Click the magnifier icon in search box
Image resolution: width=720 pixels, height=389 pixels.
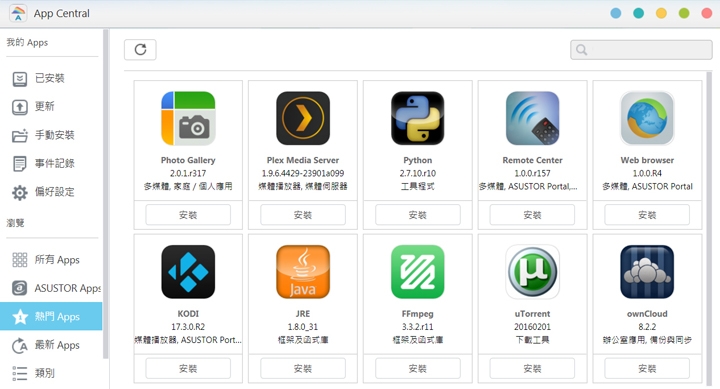pyautogui.click(x=581, y=50)
